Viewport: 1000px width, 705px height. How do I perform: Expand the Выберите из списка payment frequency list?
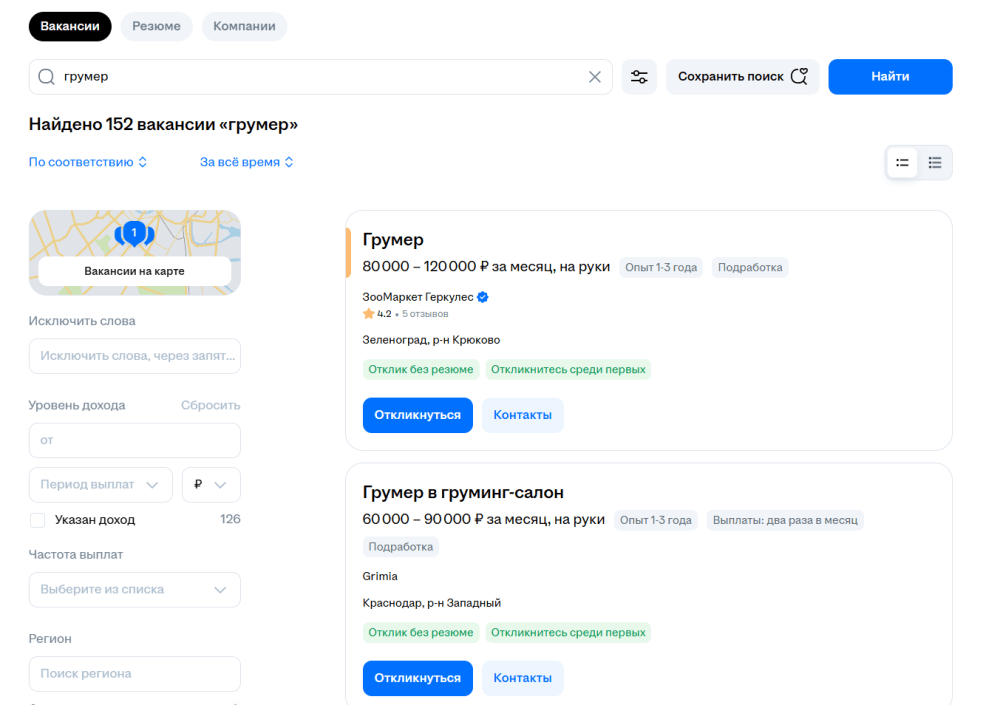(x=134, y=589)
